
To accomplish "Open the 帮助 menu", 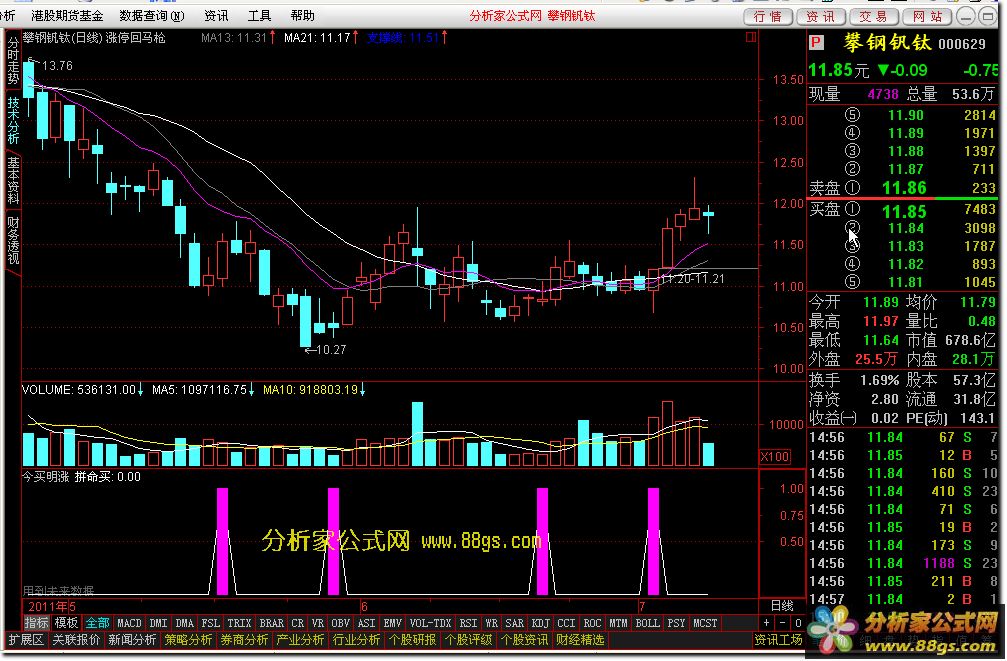I will [302, 15].
